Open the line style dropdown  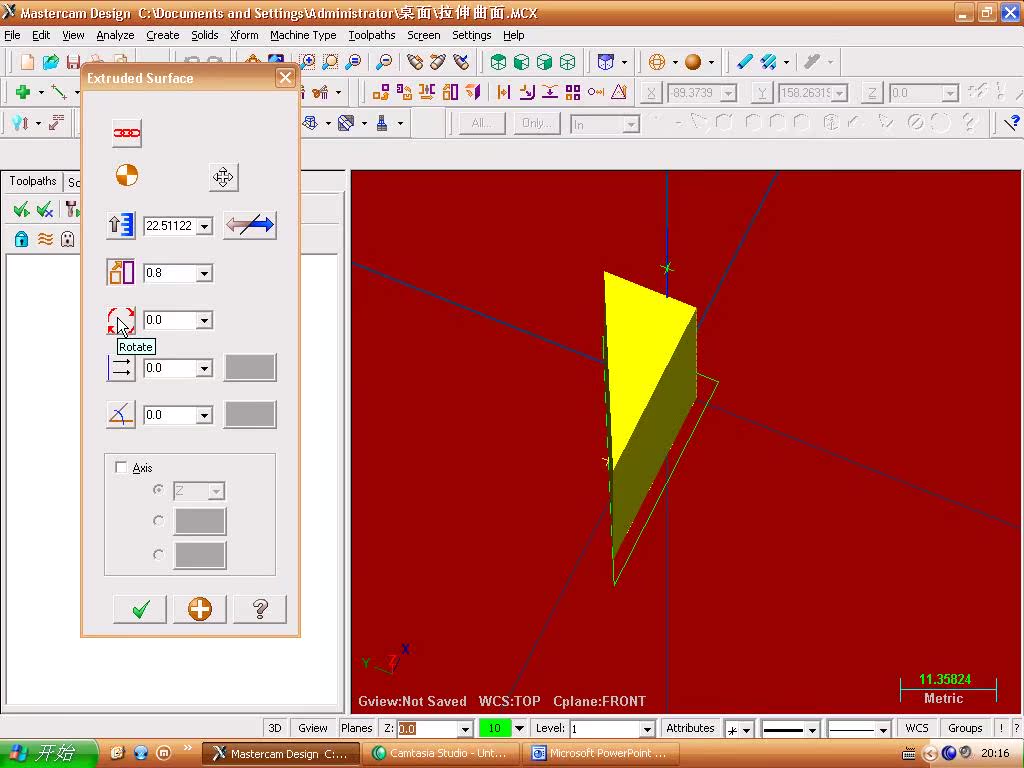812,729
